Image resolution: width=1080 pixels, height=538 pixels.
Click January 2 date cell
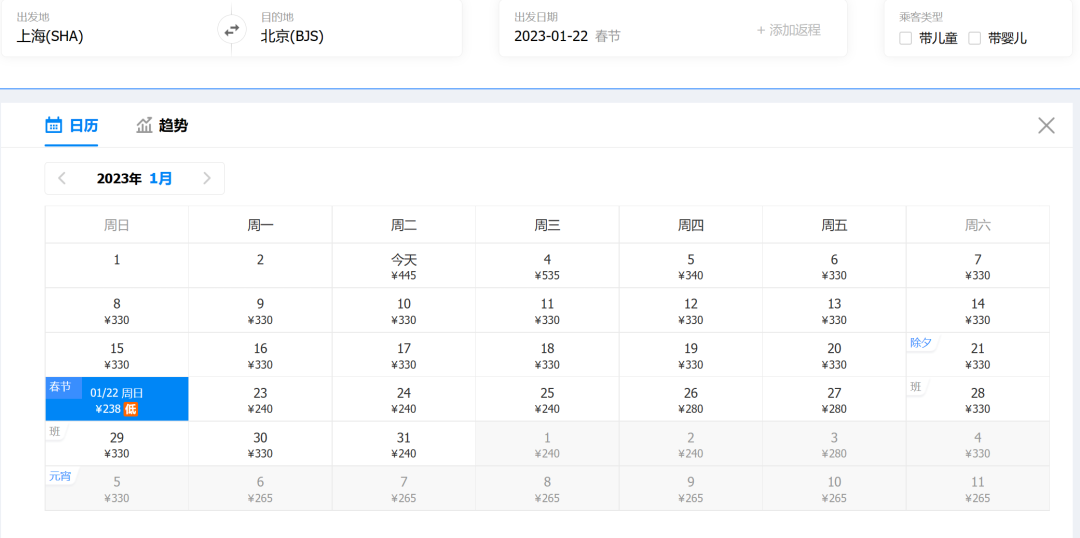(260, 265)
